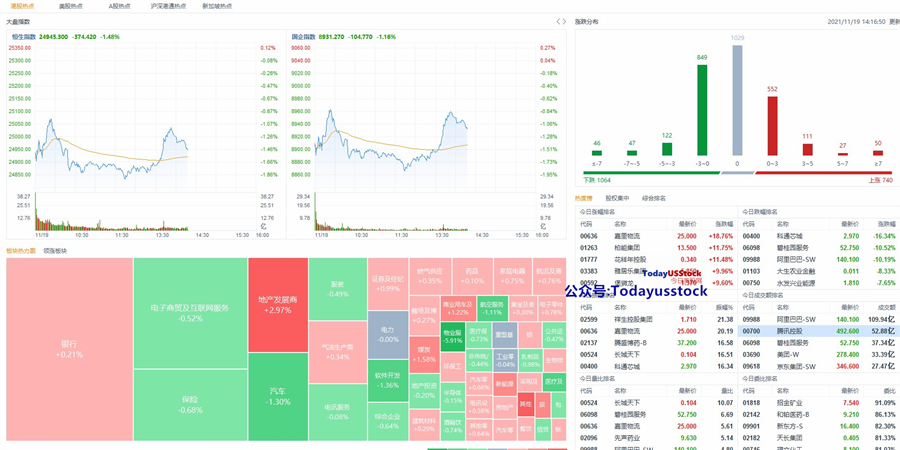Go to previous index charts with the left arrow
900x450 pixels.
[558, 22]
